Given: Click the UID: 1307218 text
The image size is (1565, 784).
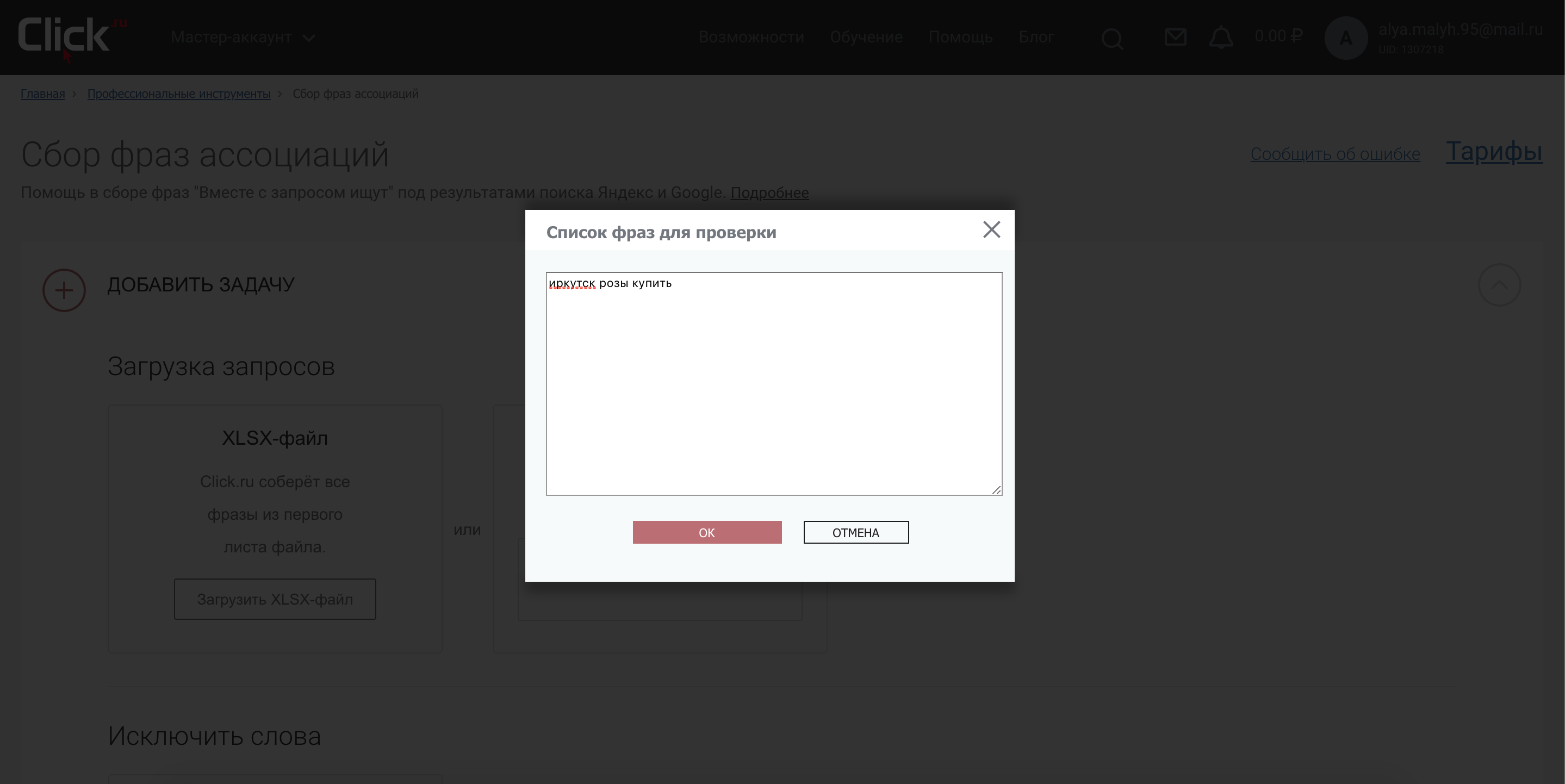Looking at the screenshot, I should [1410, 49].
